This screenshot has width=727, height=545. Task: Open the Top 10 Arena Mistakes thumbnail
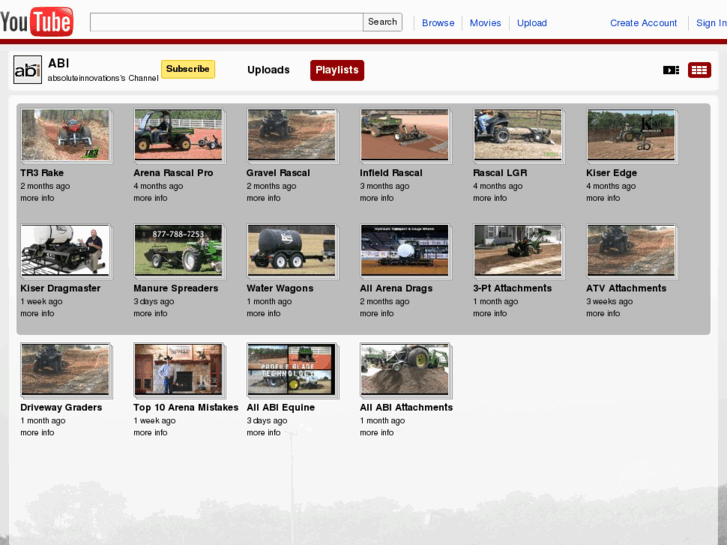pyautogui.click(x=179, y=370)
